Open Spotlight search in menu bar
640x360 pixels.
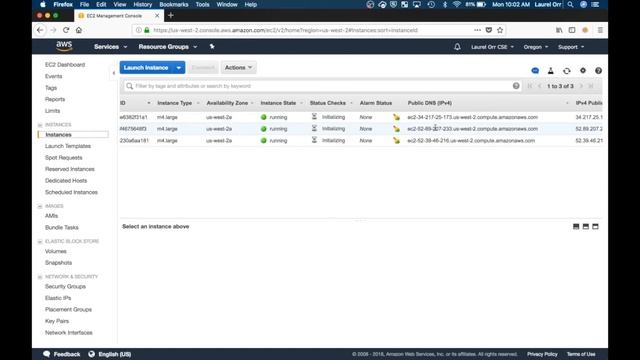(x=570, y=4)
